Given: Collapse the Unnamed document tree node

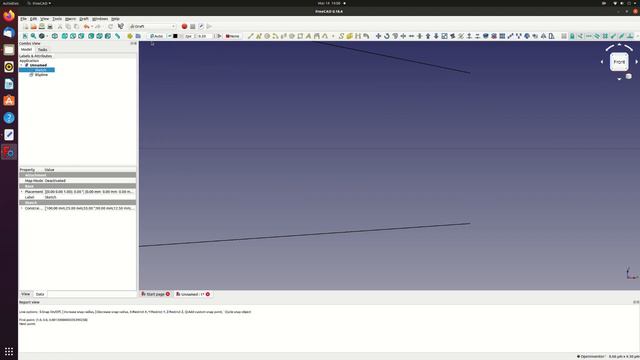Looking at the screenshot, I should point(22,65).
